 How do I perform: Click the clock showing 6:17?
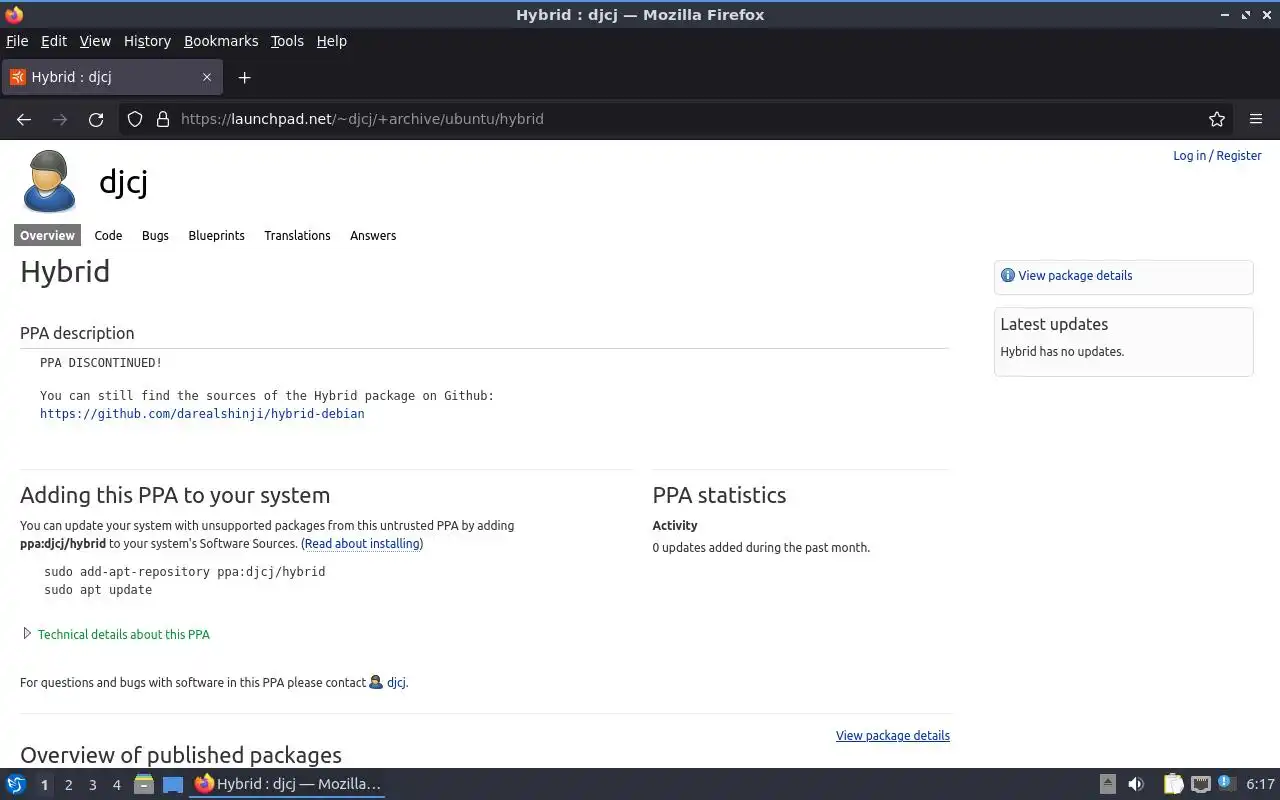1261,784
